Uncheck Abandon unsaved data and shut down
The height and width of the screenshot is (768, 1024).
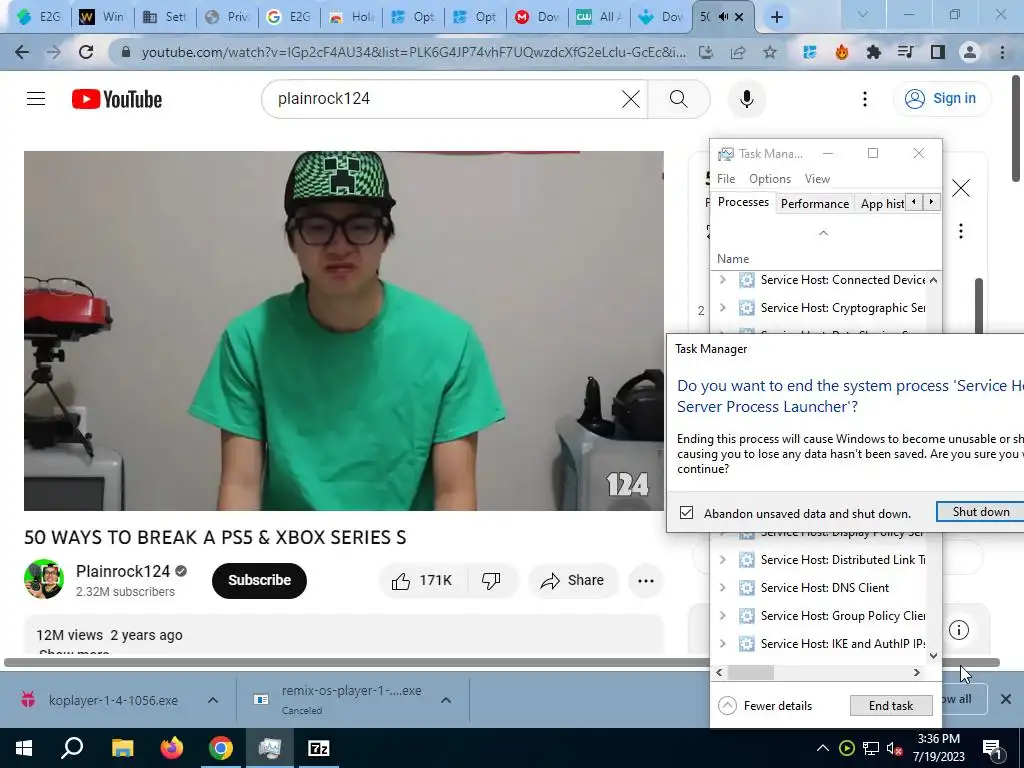pyautogui.click(x=686, y=513)
